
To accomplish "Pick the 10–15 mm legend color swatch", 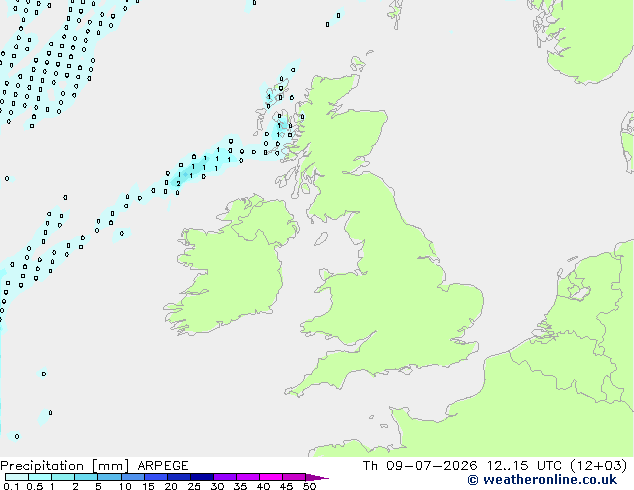I will [132, 477].
